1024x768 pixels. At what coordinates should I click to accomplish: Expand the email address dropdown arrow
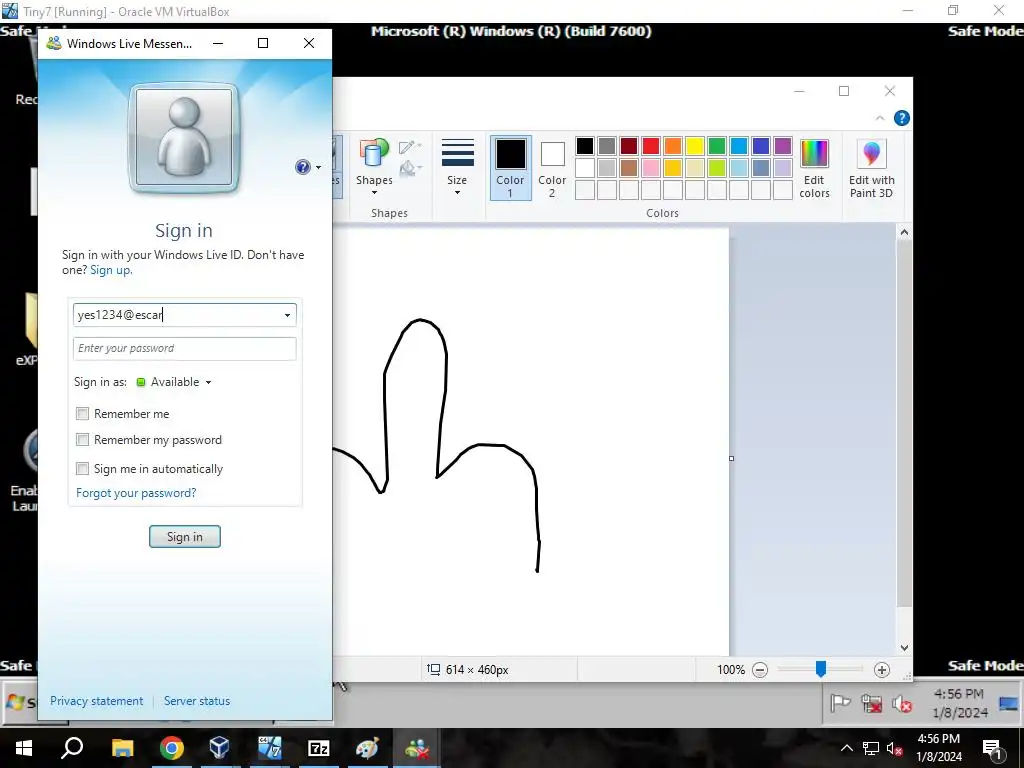point(287,315)
